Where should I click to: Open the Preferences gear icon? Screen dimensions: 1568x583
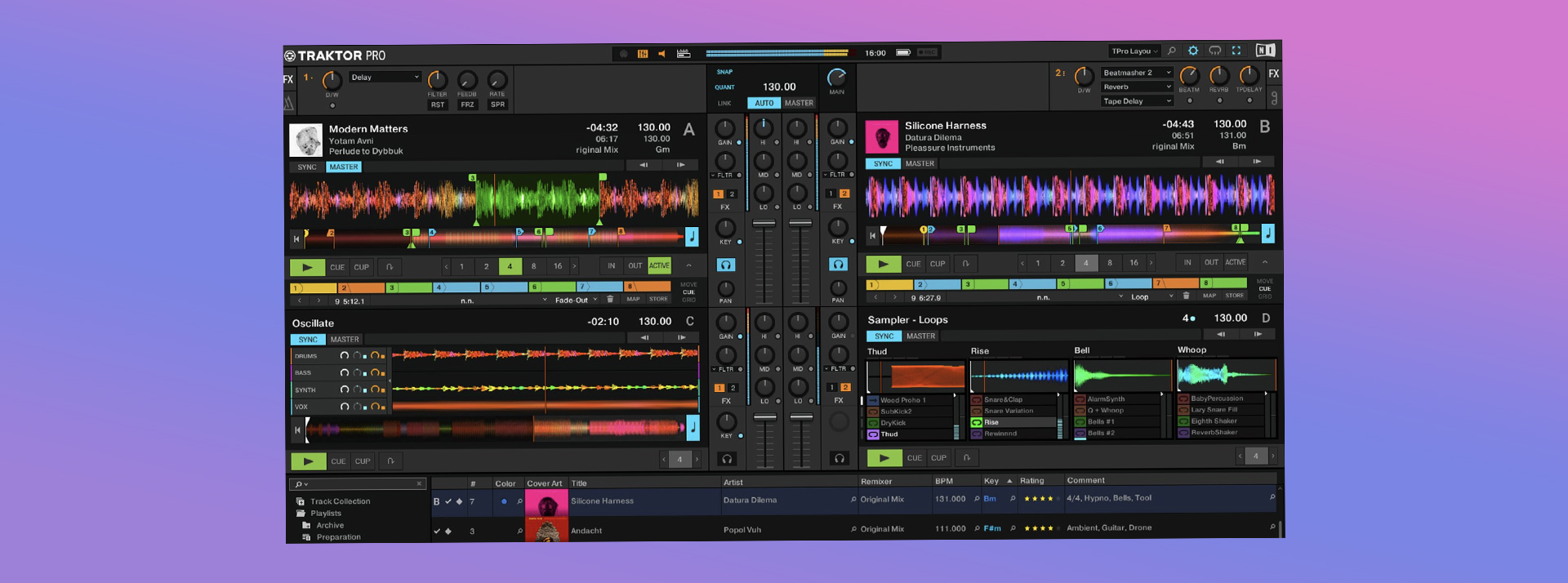[x=1193, y=51]
